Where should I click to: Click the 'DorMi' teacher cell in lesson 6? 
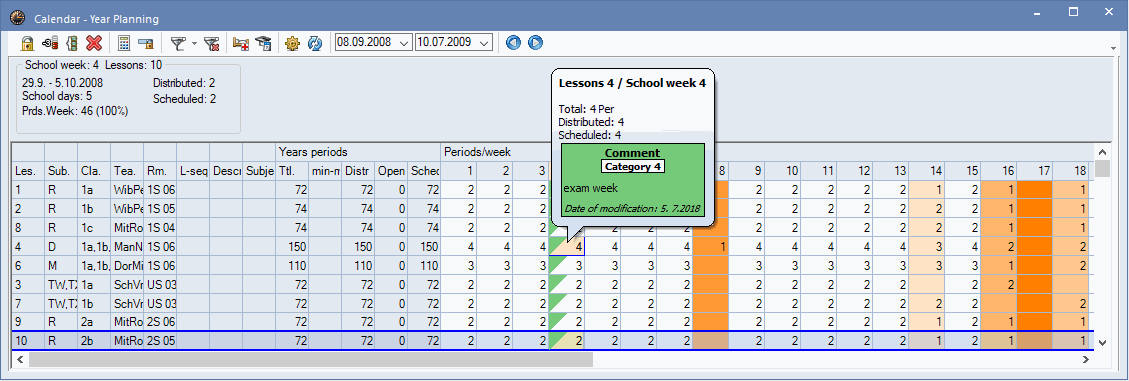[127, 265]
